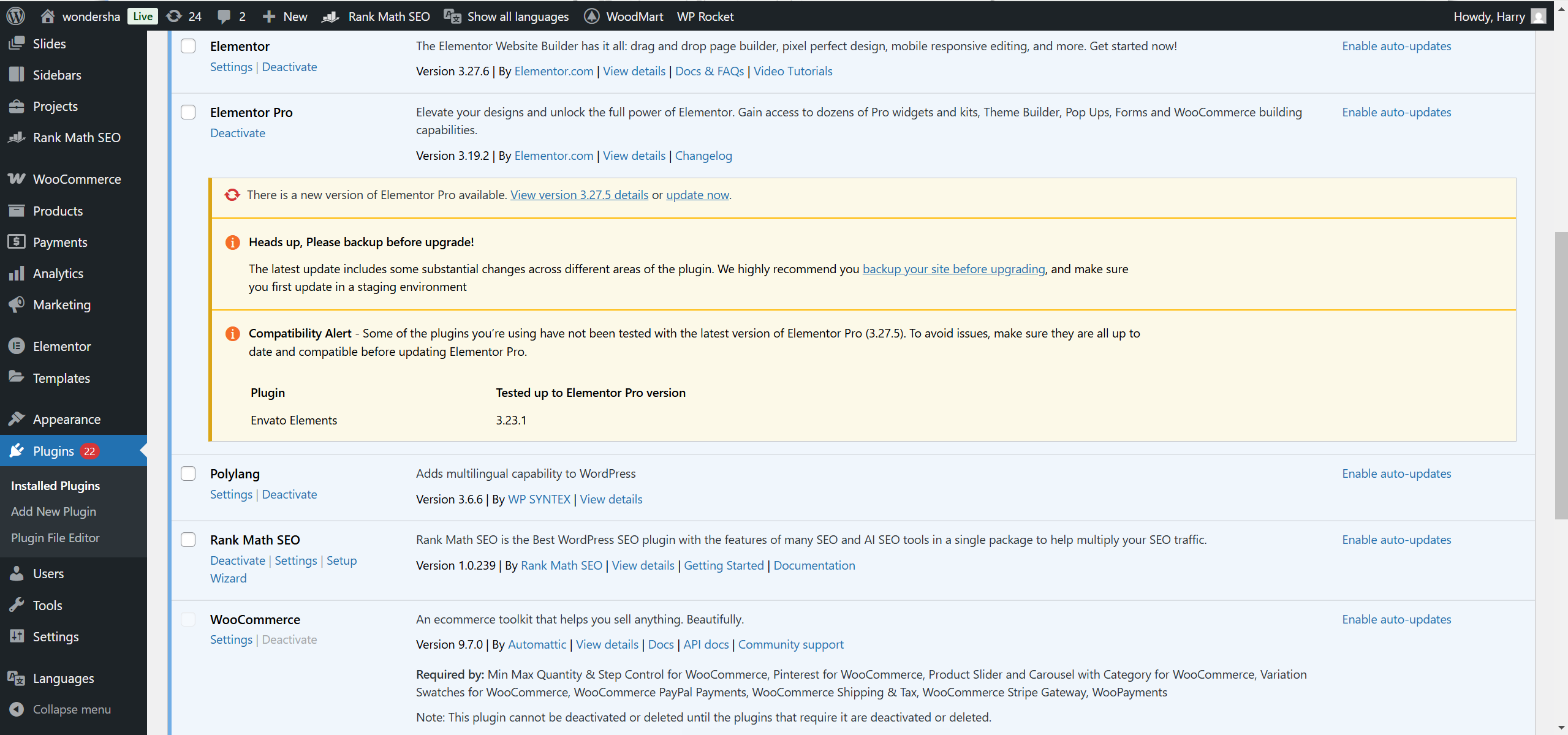Click the WordPress logo icon
The height and width of the screenshot is (735, 1568).
16,16
